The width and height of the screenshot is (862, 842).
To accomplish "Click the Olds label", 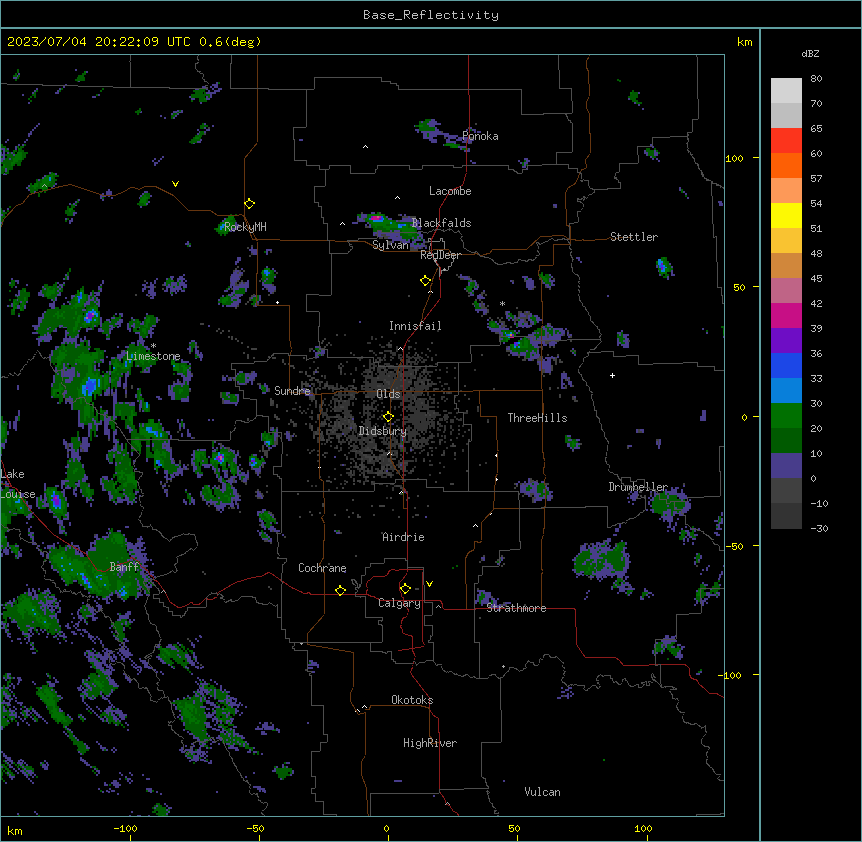I will point(388,394).
